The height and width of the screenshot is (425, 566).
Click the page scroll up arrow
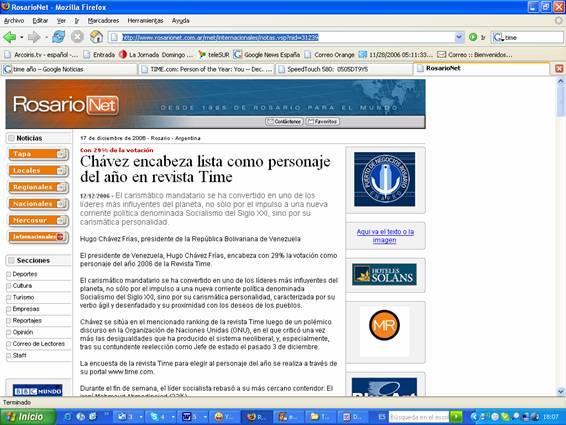[561, 82]
